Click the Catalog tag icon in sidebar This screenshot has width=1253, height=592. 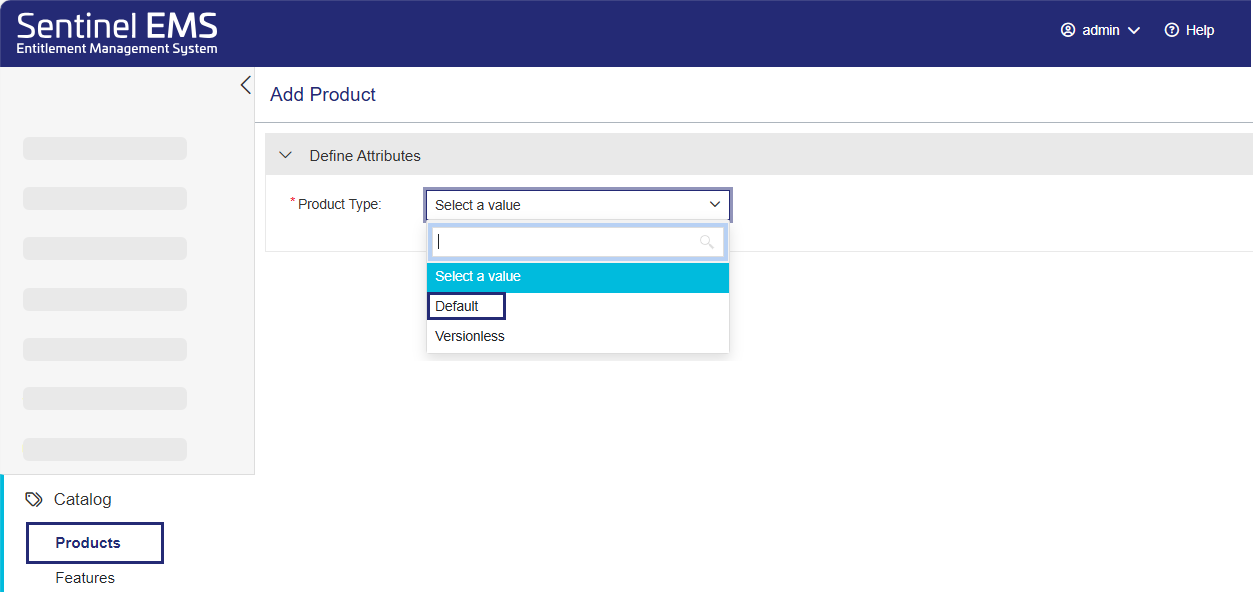coord(33,498)
